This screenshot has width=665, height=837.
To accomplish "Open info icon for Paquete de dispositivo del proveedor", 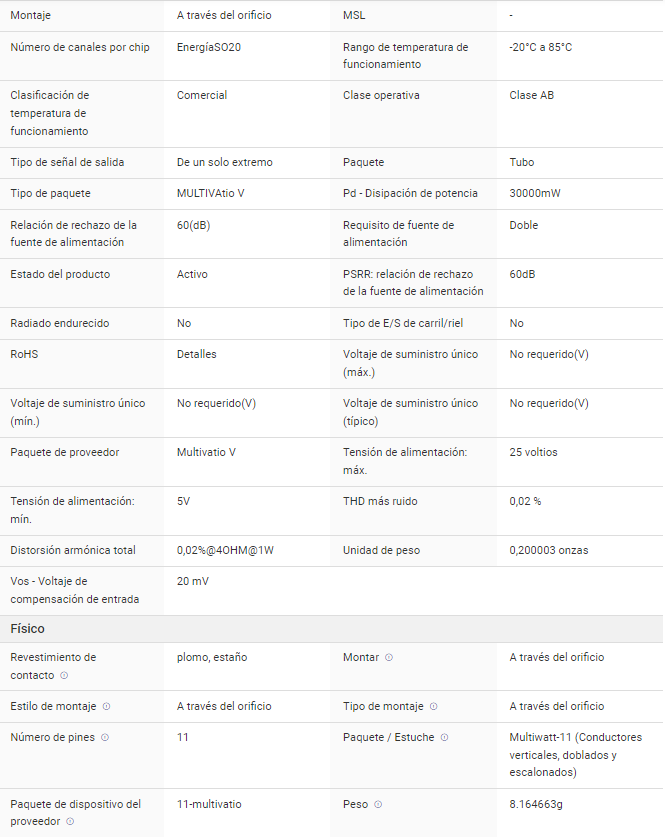I will (70, 821).
